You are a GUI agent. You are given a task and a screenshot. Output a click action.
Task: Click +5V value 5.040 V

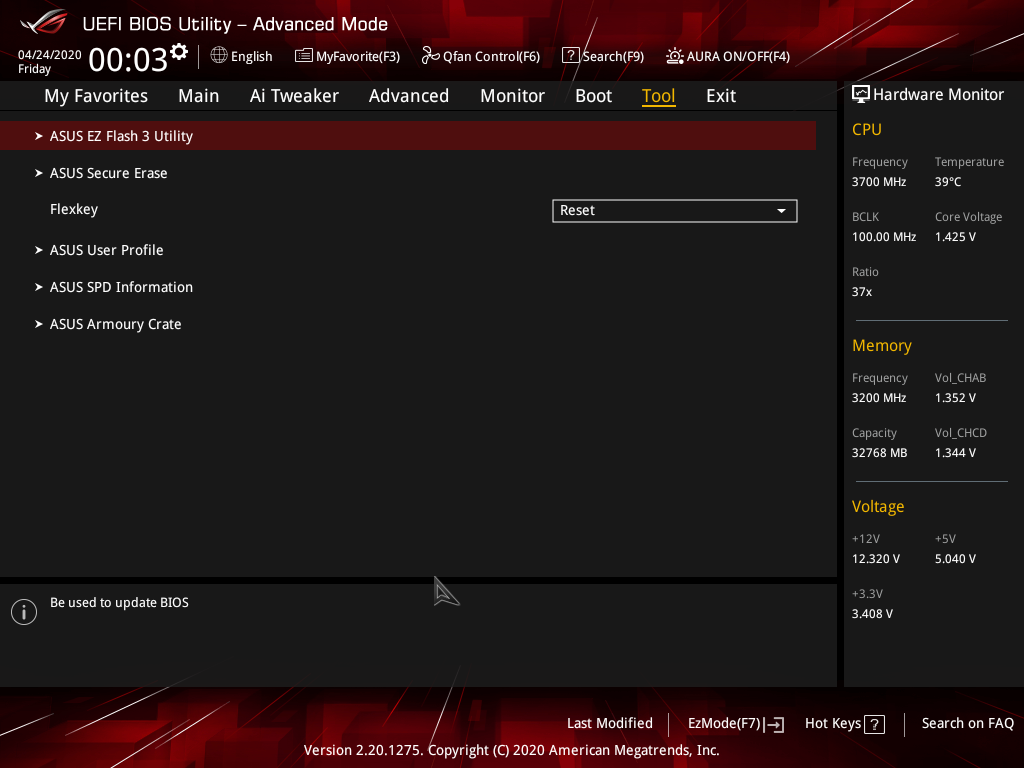click(955, 559)
